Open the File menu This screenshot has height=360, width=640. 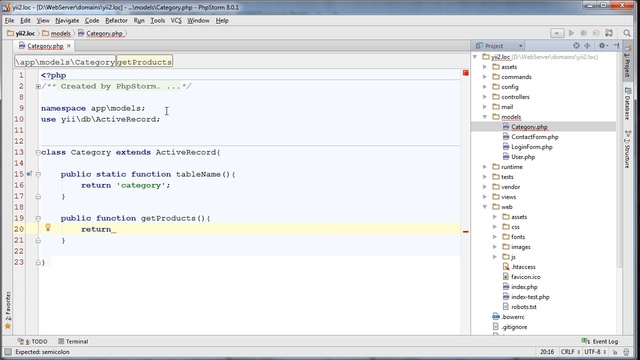9,20
